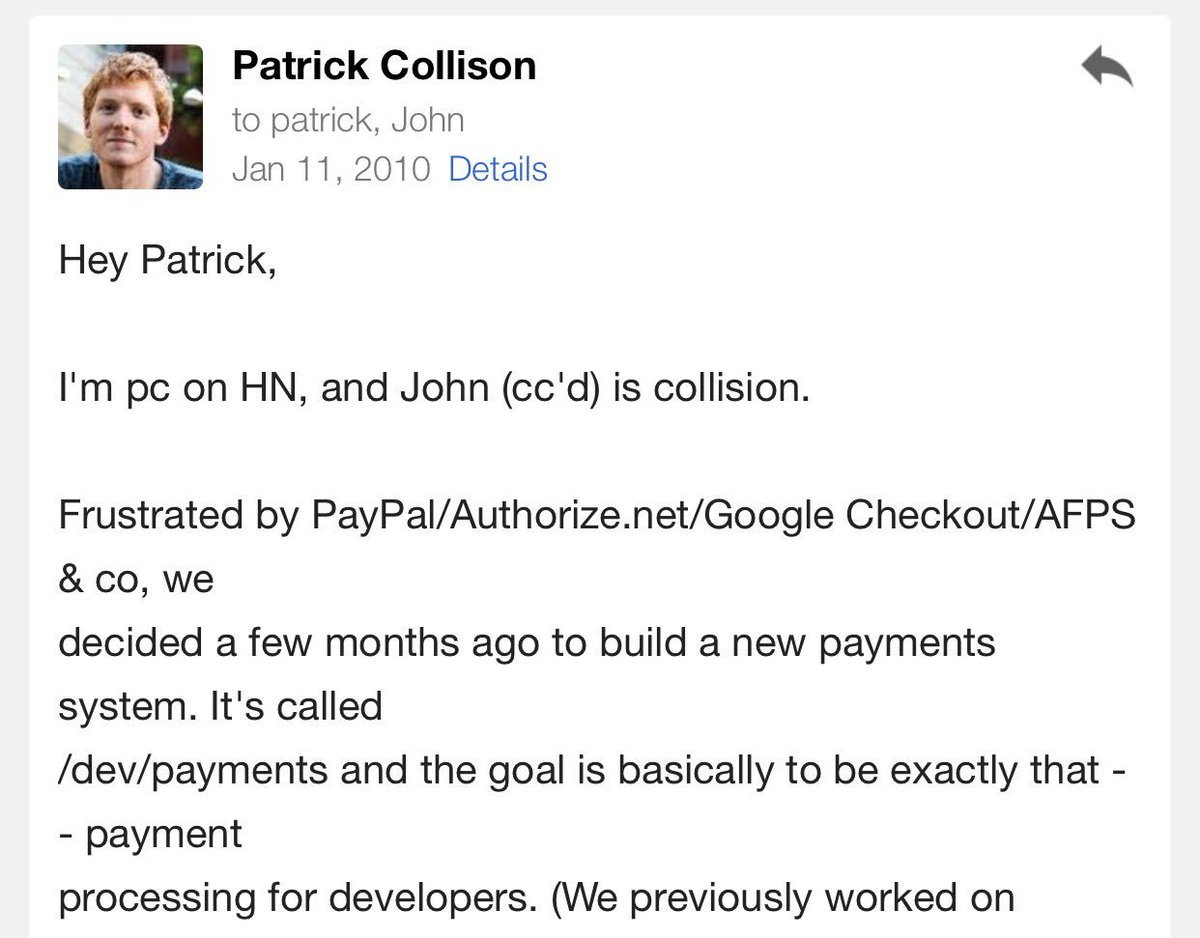
Task: Click the "system. It's called" line
Action: (220, 706)
